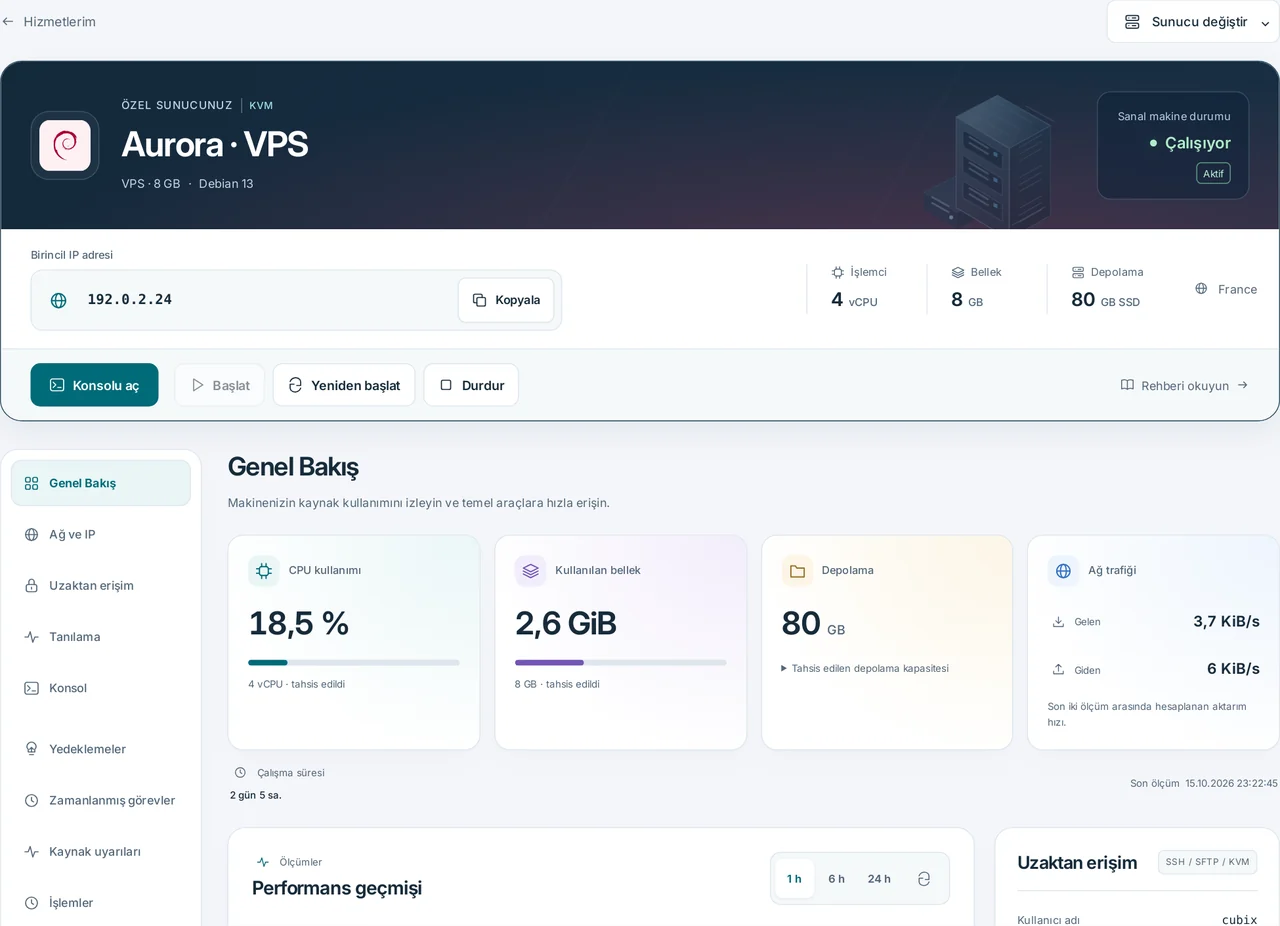Image resolution: width=1280 pixels, height=926 pixels.
Task: Click the memory usage progress bar
Action: (x=621, y=662)
